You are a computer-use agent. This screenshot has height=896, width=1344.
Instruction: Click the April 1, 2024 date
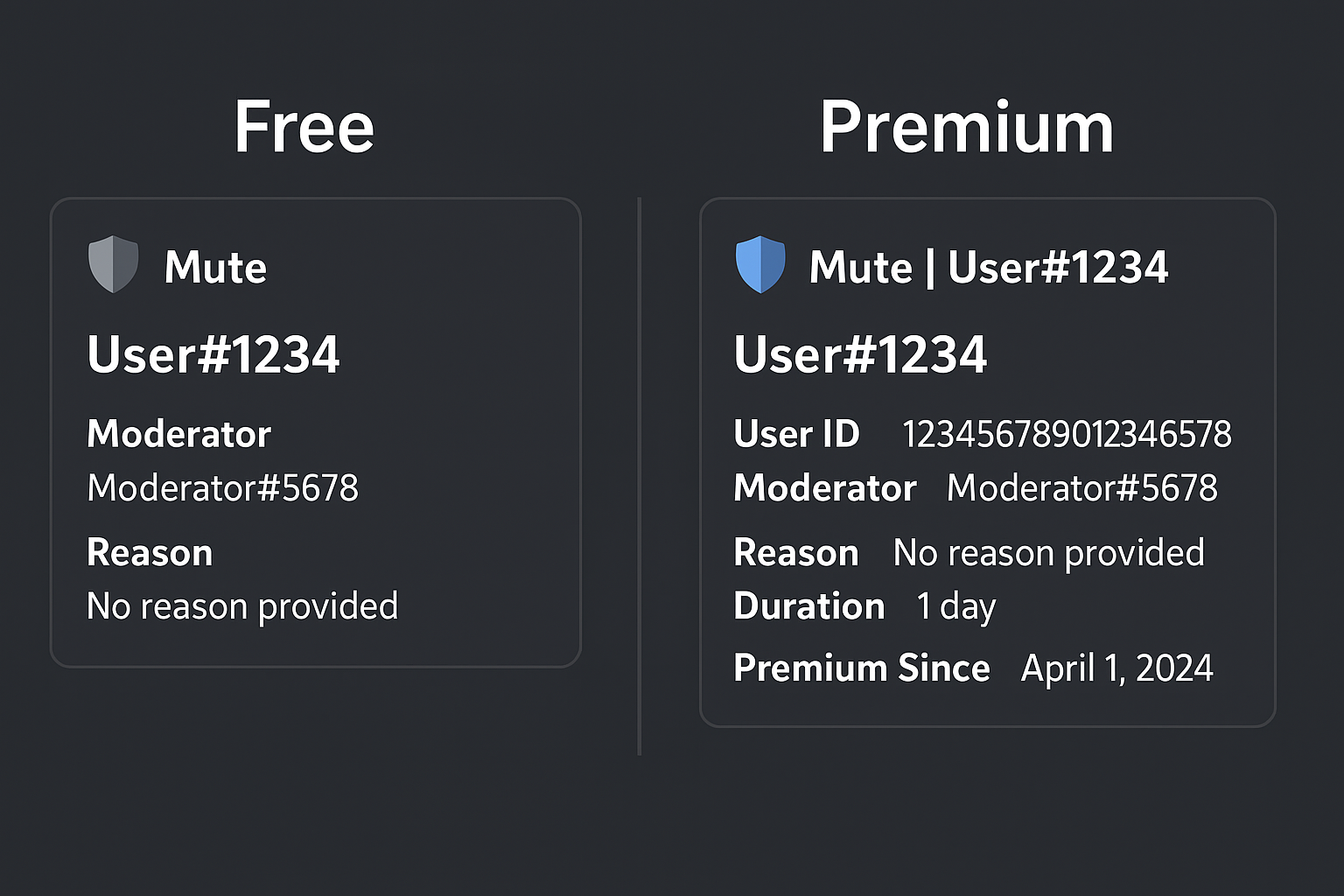[1116, 668]
